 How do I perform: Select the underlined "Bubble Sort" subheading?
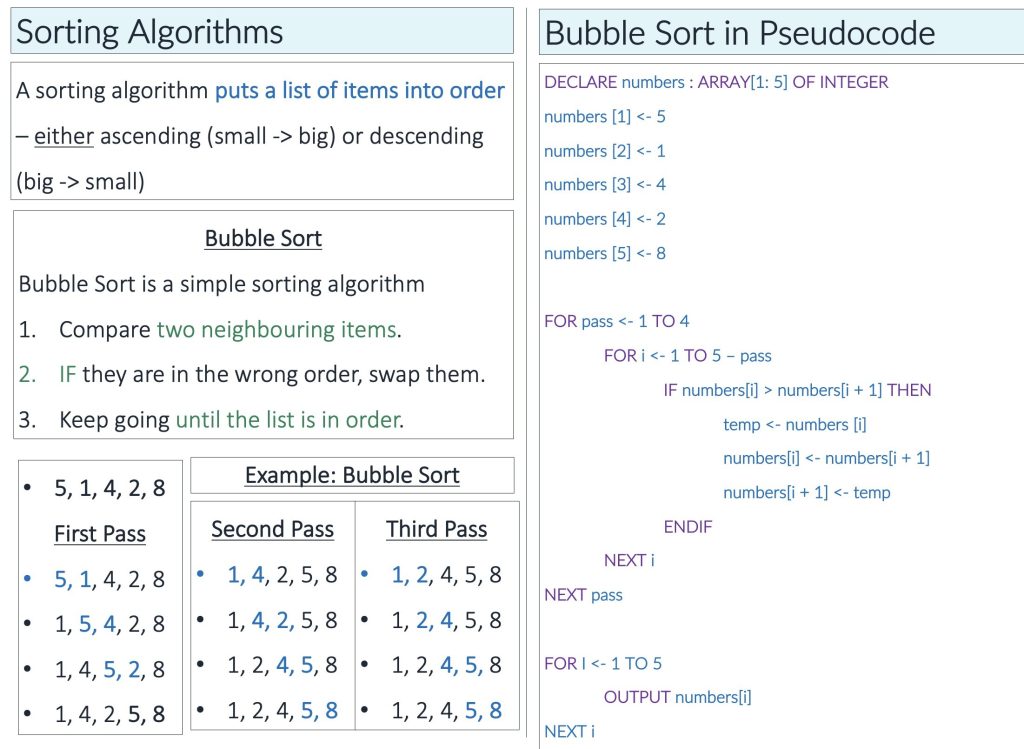pyautogui.click(x=263, y=238)
